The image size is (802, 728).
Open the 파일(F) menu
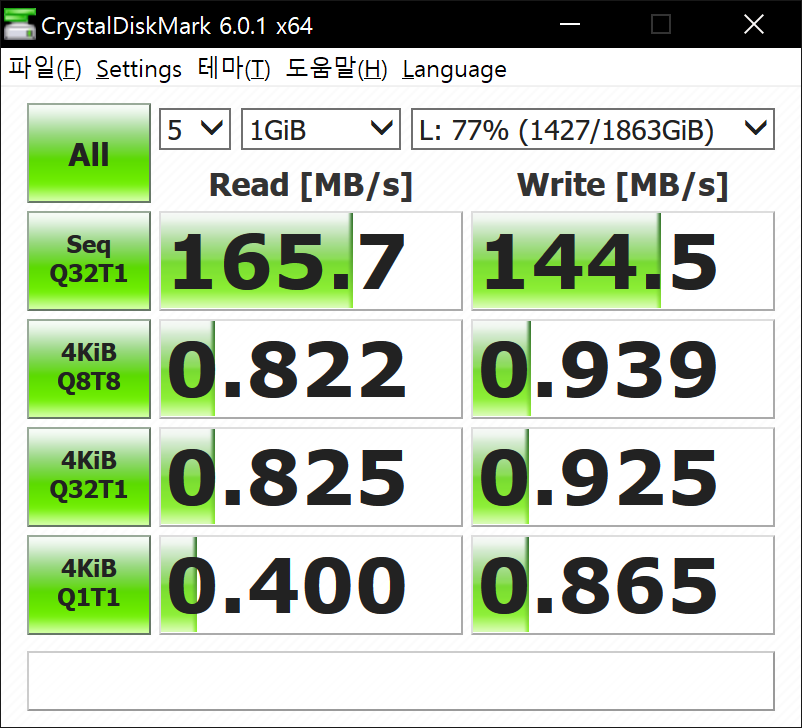pyautogui.click(x=45, y=69)
